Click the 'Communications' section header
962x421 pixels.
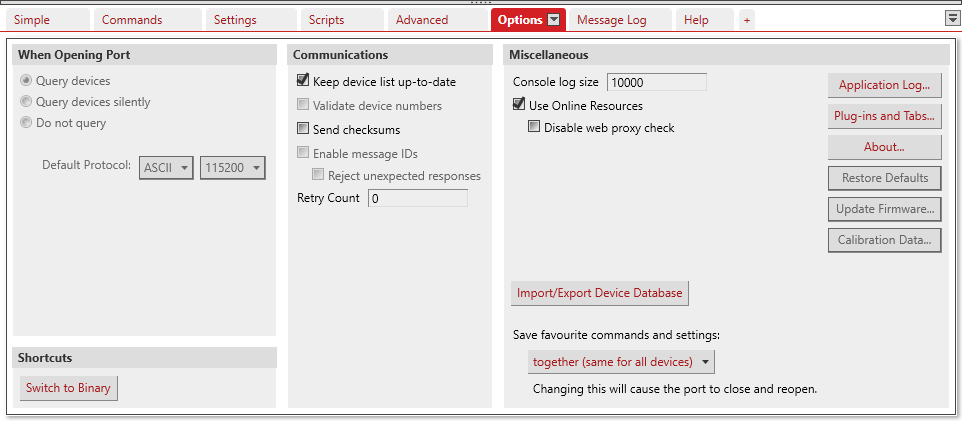tap(390, 55)
